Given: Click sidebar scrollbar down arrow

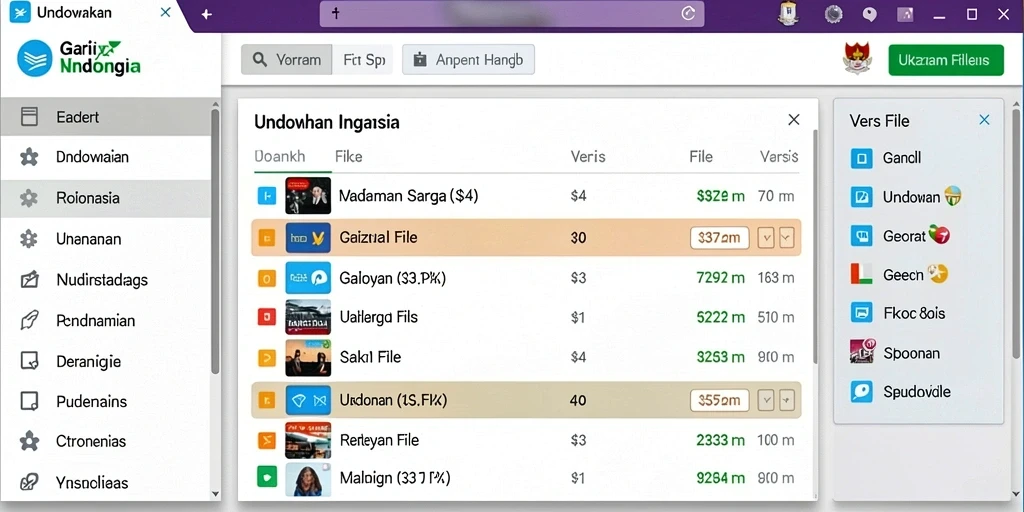Looking at the screenshot, I should tap(215, 494).
